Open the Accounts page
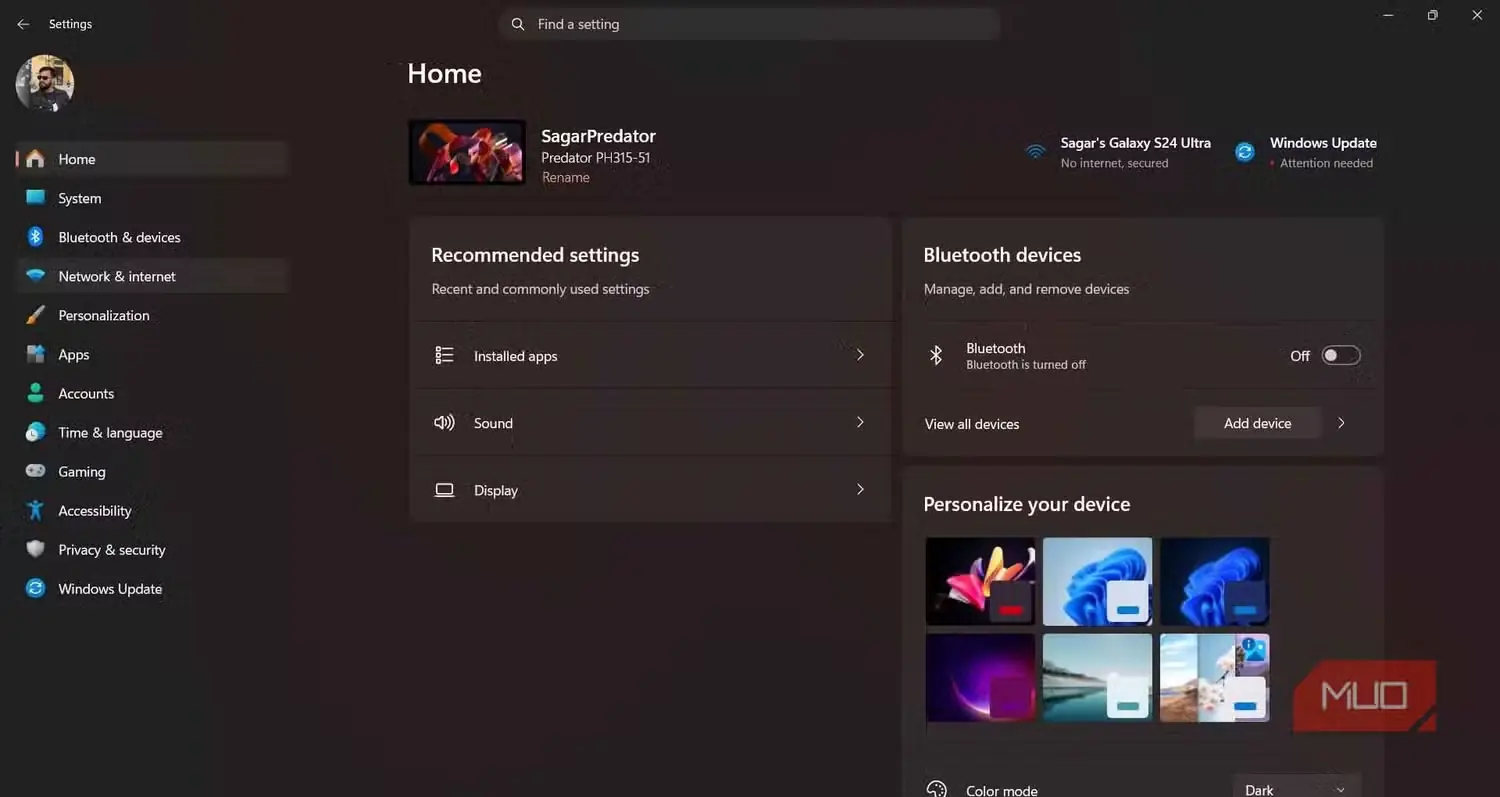Viewport: 1500px width, 797px height. coord(152,393)
